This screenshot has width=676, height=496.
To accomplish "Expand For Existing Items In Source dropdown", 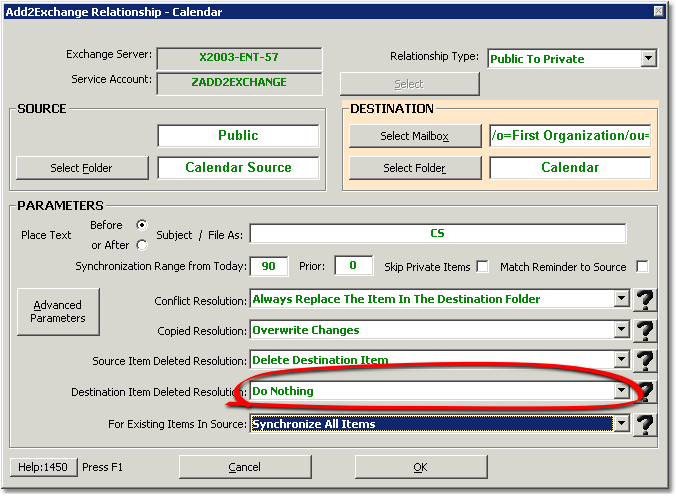I will (x=621, y=424).
